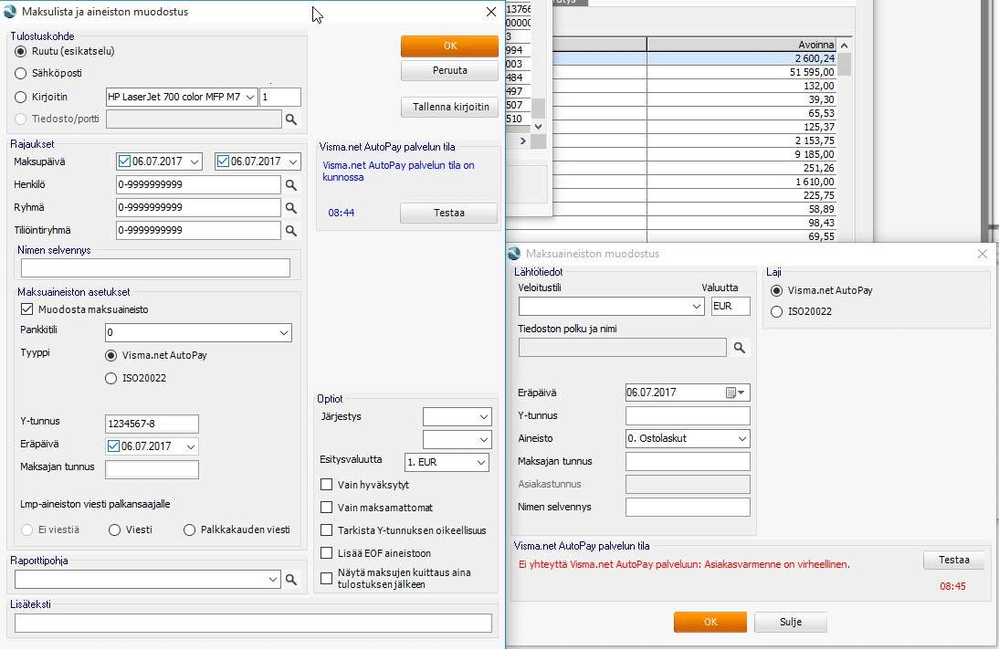Click scroll up arrow of Avoinna table
The image size is (999, 649).
click(x=844, y=45)
